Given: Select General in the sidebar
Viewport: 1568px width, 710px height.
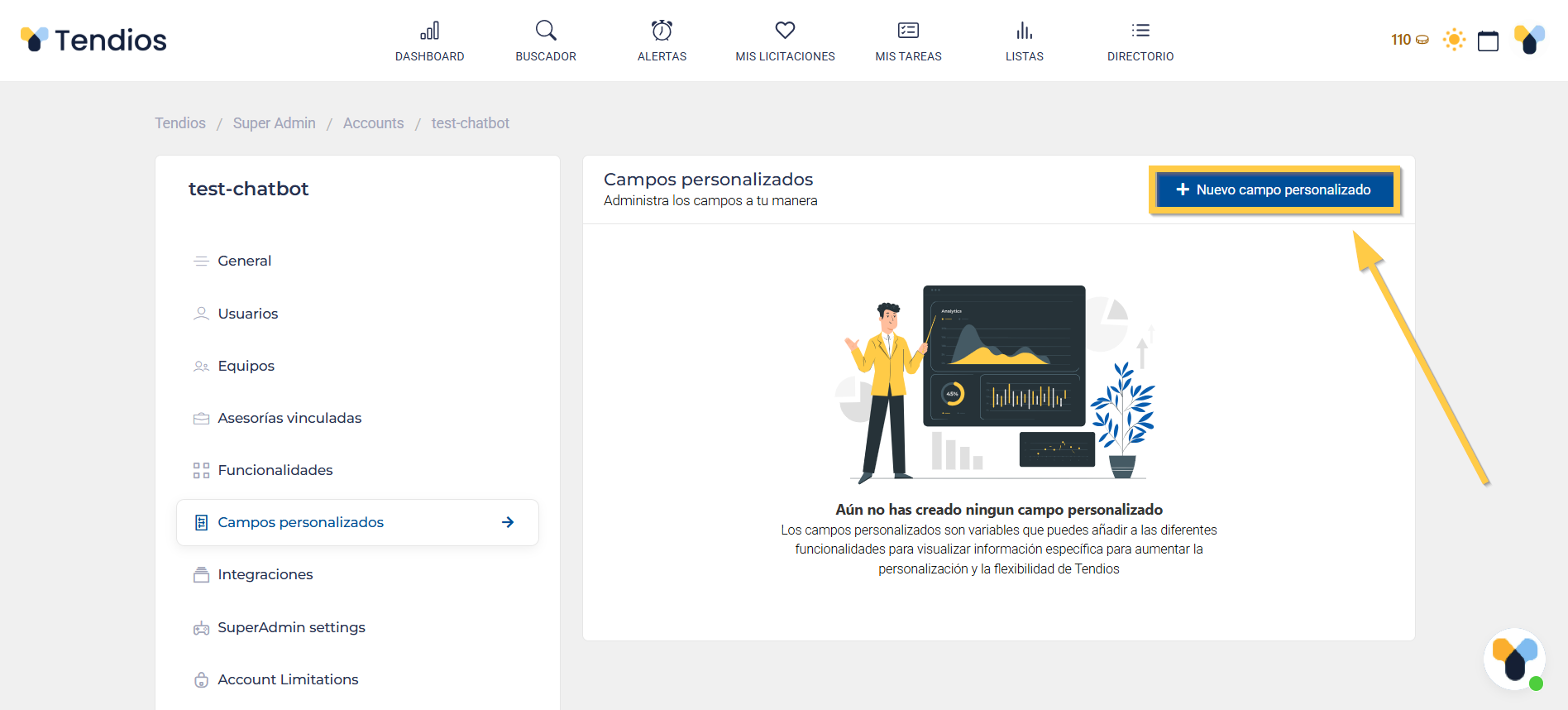Looking at the screenshot, I should pyautogui.click(x=244, y=261).
